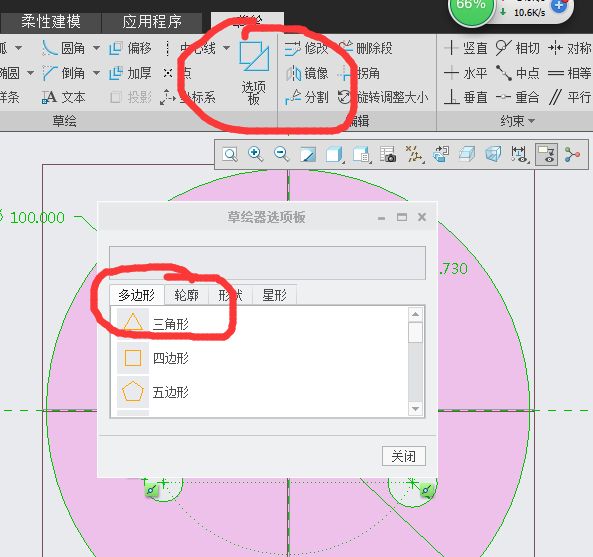
Task: Apply the 相等 equal constraint
Action: pyautogui.click(x=570, y=73)
